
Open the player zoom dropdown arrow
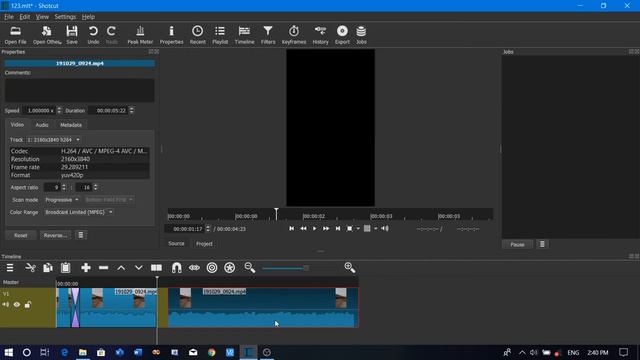358,229
